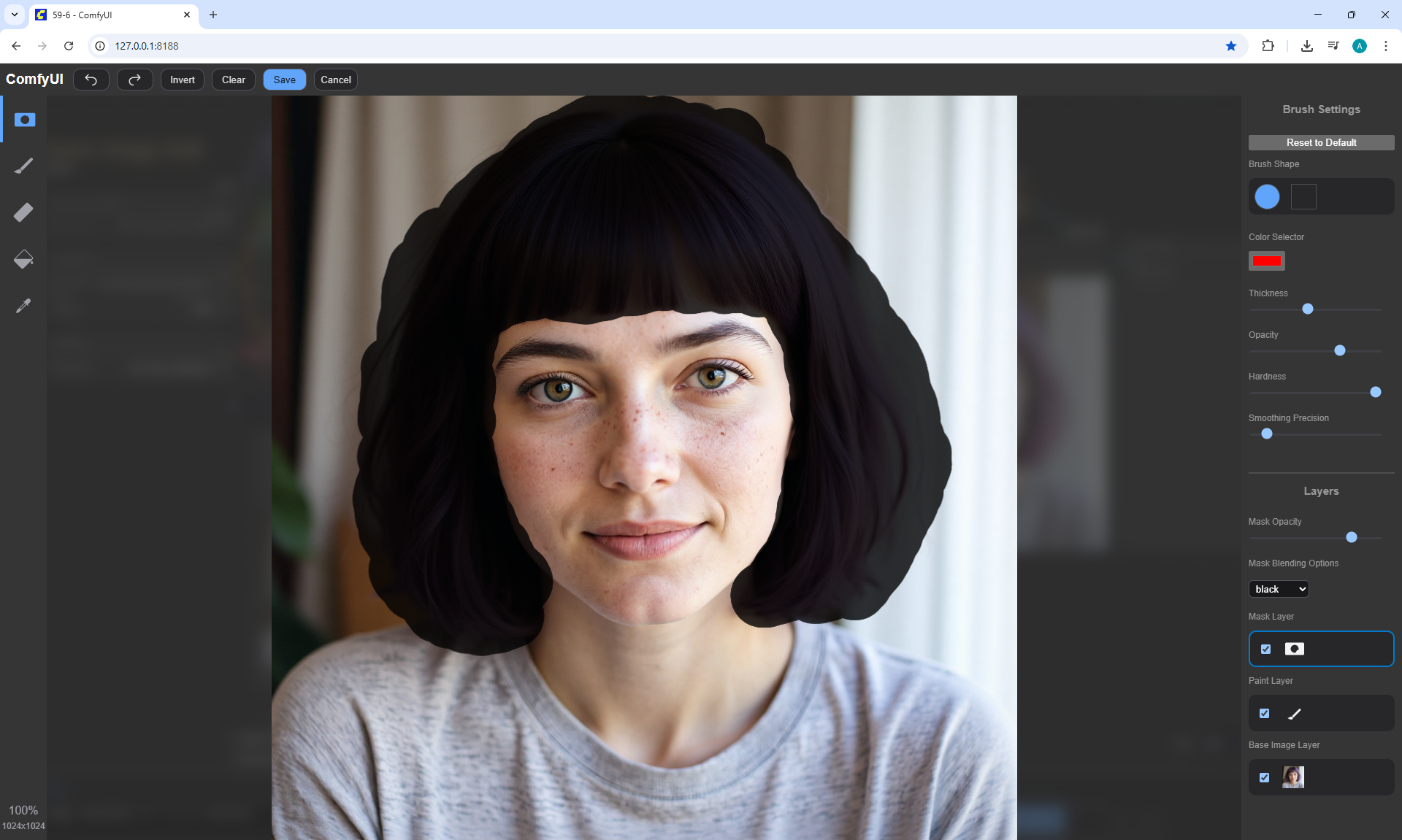Click the Undo arrow button
Viewport: 1402px width, 840px height.
pyautogui.click(x=91, y=80)
